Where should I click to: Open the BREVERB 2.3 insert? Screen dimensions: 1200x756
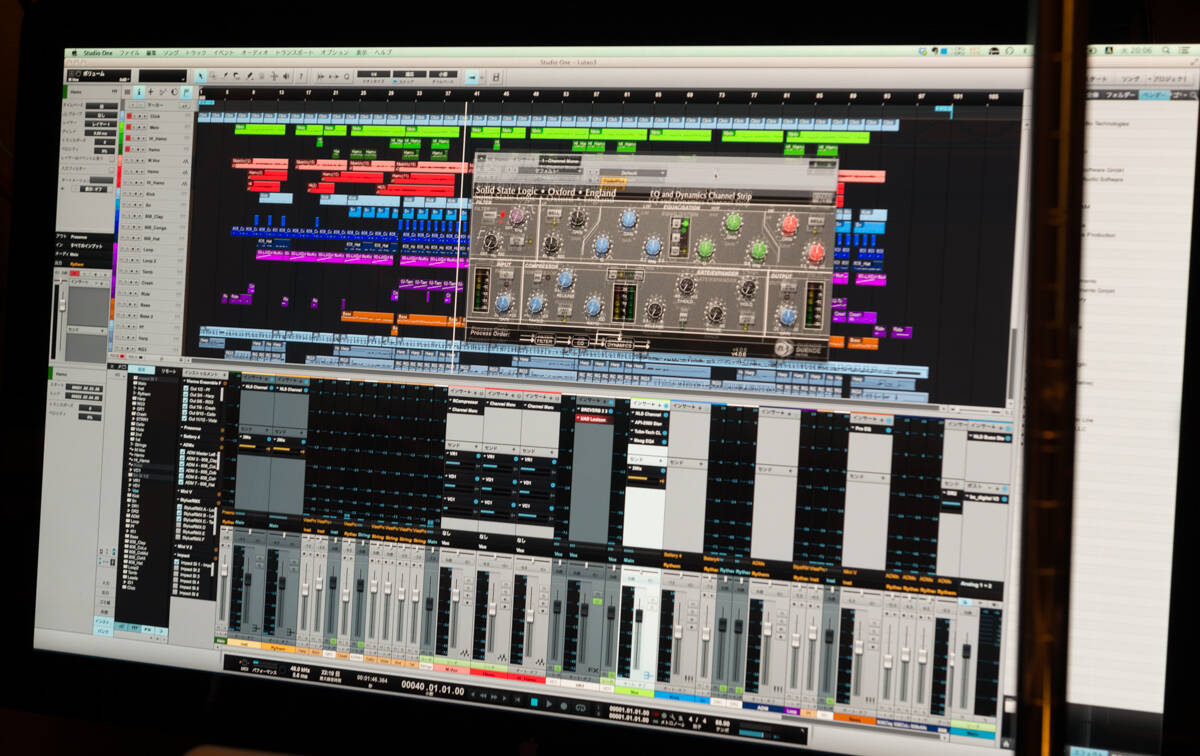(x=593, y=410)
